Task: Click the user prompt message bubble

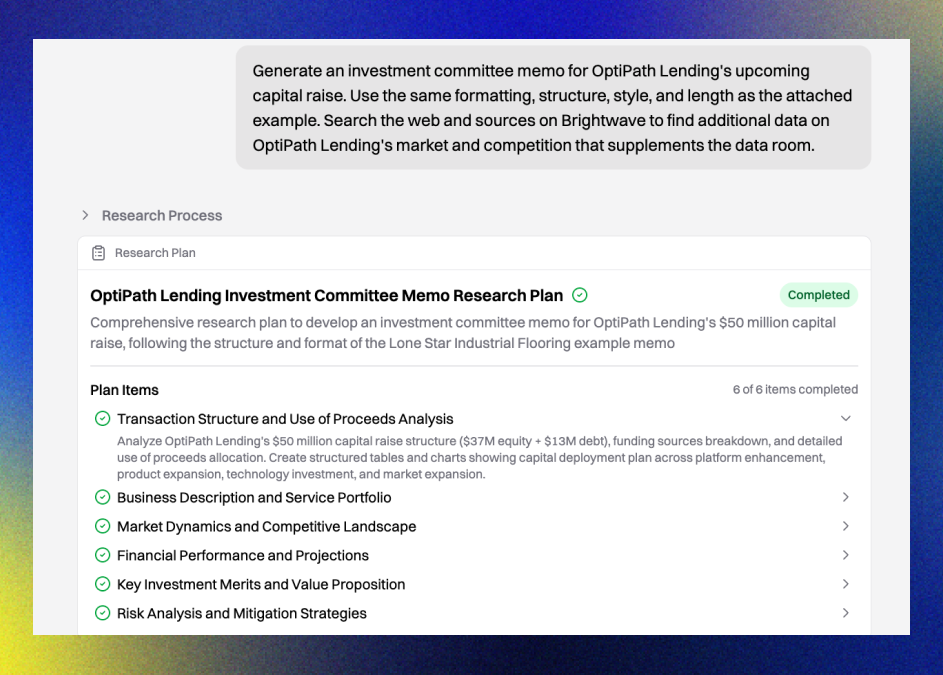Action: click(x=553, y=108)
